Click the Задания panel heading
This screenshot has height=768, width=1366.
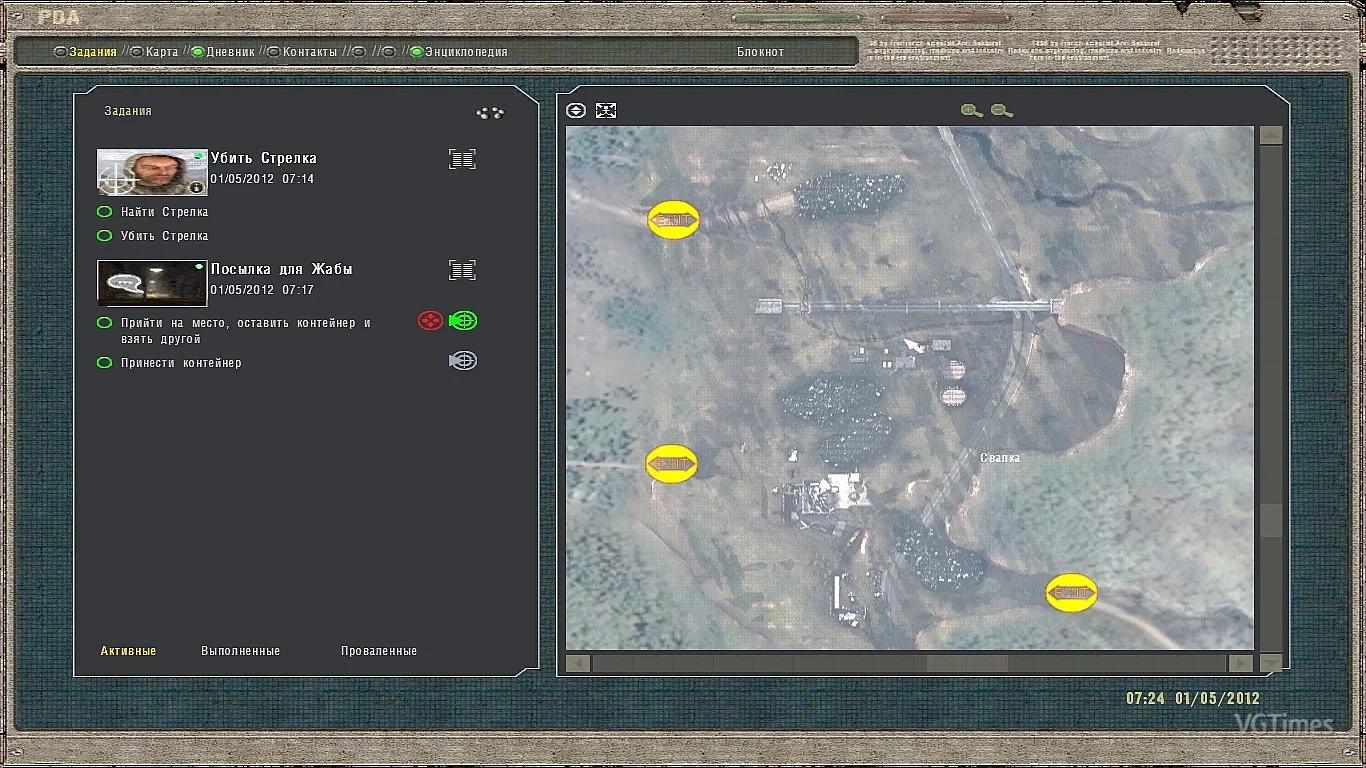(128, 111)
